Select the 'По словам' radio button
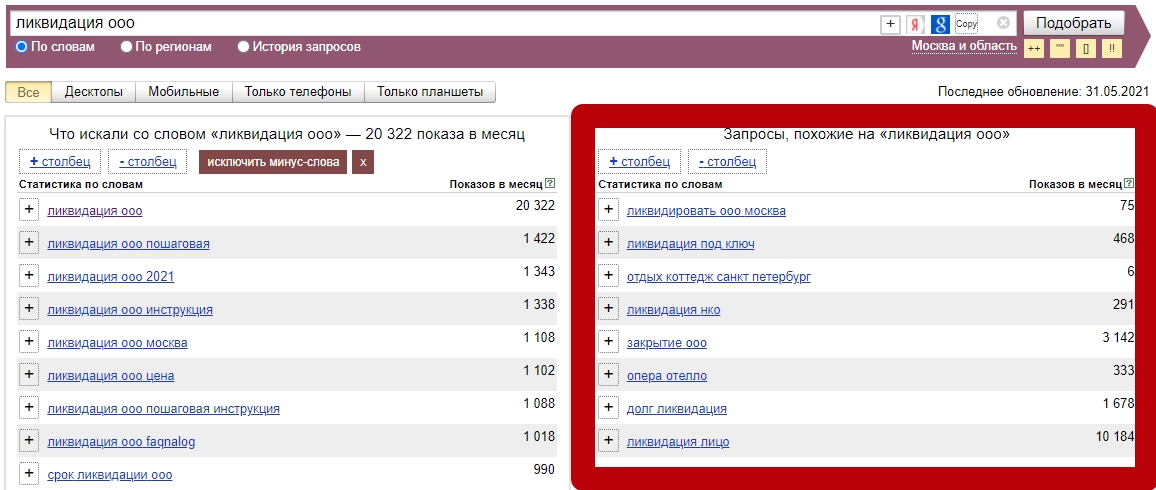The height and width of the screenshot is (490, 1156). [22, 47]
